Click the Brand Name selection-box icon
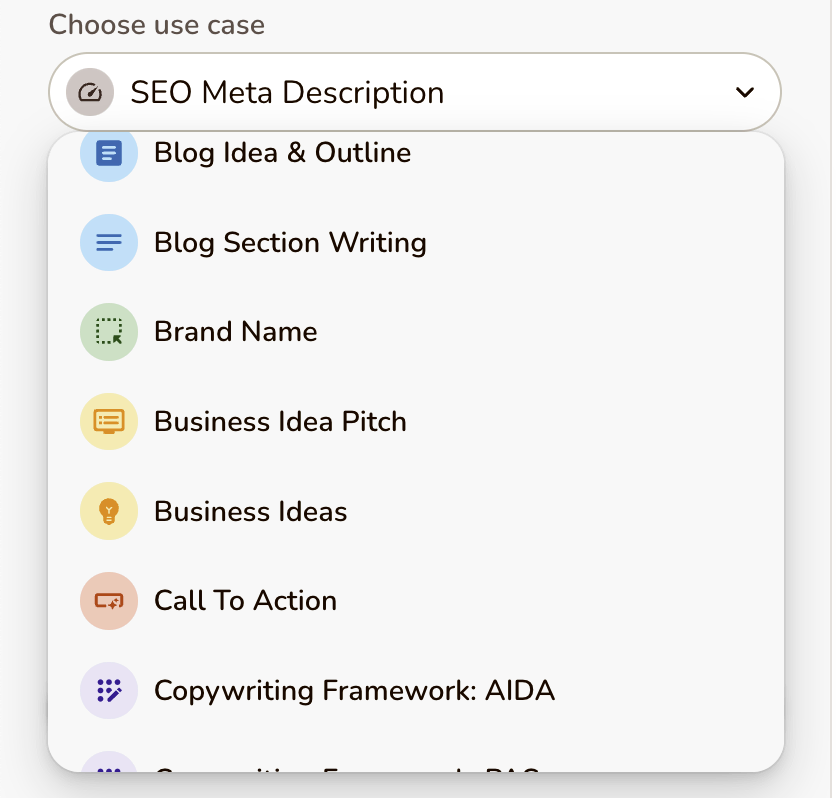This screenshot has height=798, width=836. [x=108, y=332]
